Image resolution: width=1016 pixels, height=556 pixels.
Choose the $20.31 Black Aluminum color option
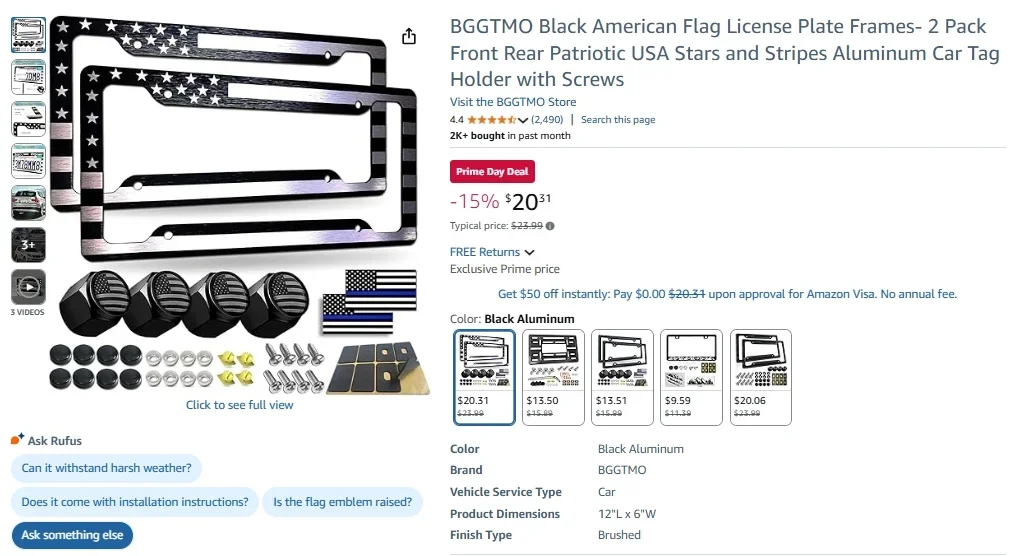[x=485, y=377]
